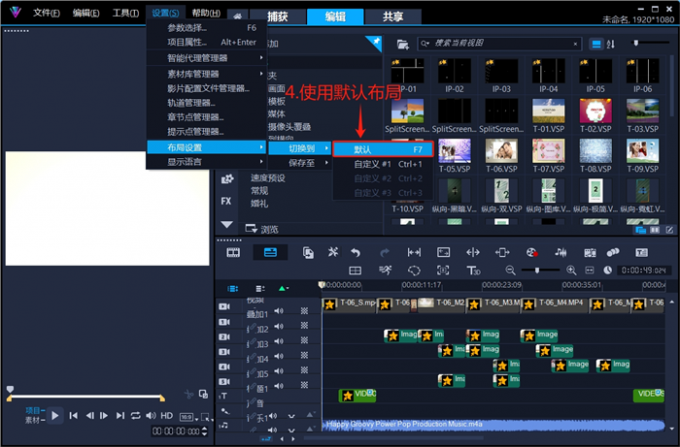Adjust the library thumbnail size slider
680x447 pixels.
point(650,43)
